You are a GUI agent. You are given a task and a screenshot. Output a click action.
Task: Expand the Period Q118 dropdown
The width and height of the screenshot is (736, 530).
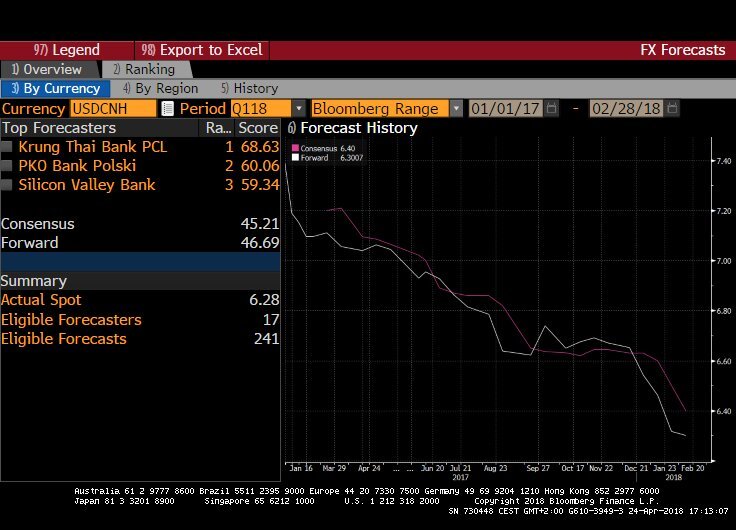click(298, 108)
